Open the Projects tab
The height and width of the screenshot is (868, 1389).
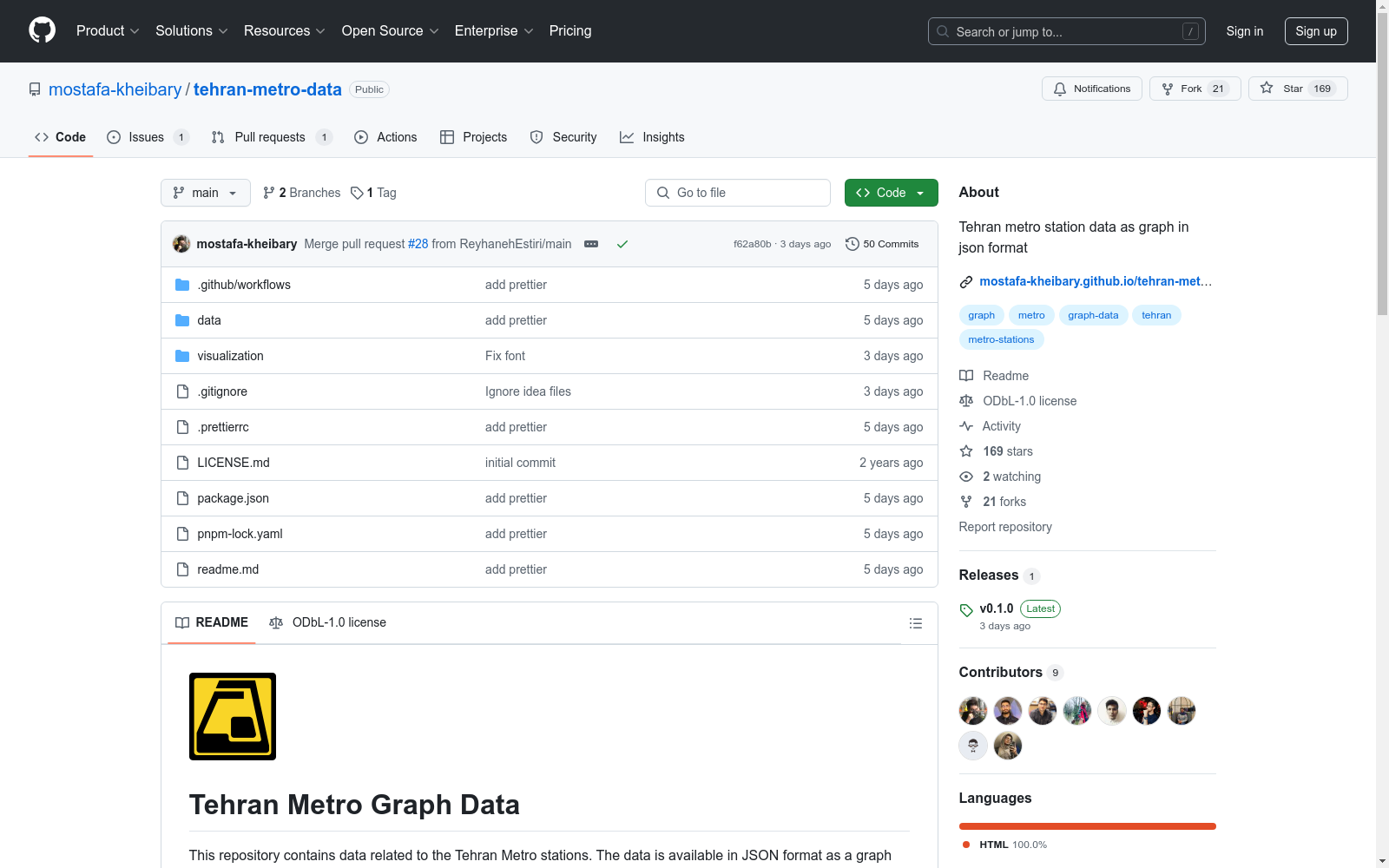point(473,137)
